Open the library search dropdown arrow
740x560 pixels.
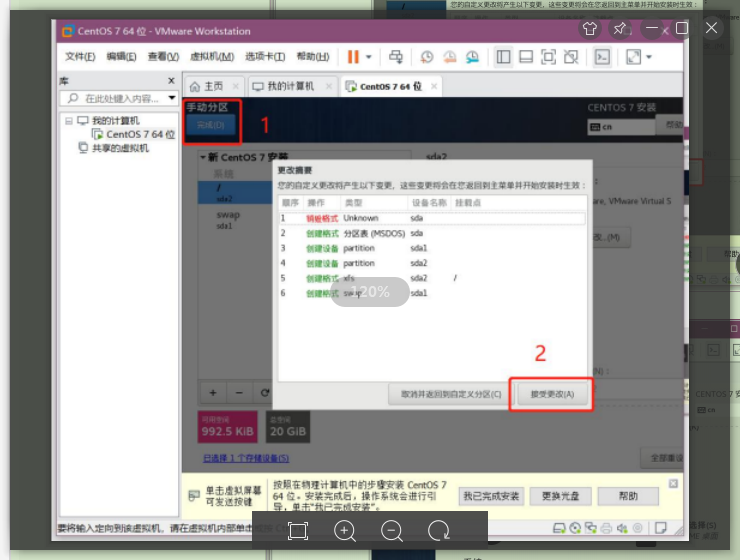tap(172, 98)
